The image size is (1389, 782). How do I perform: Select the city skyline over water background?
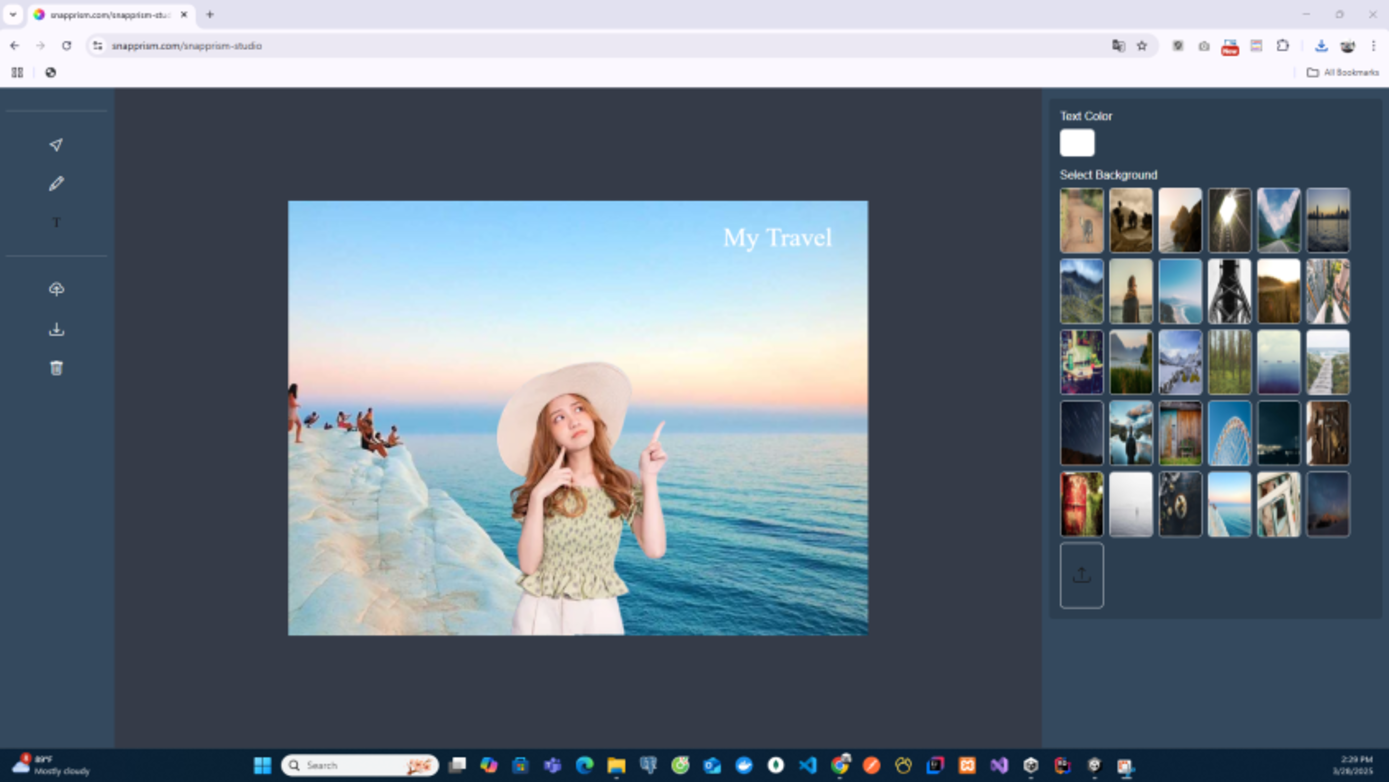1328,220
